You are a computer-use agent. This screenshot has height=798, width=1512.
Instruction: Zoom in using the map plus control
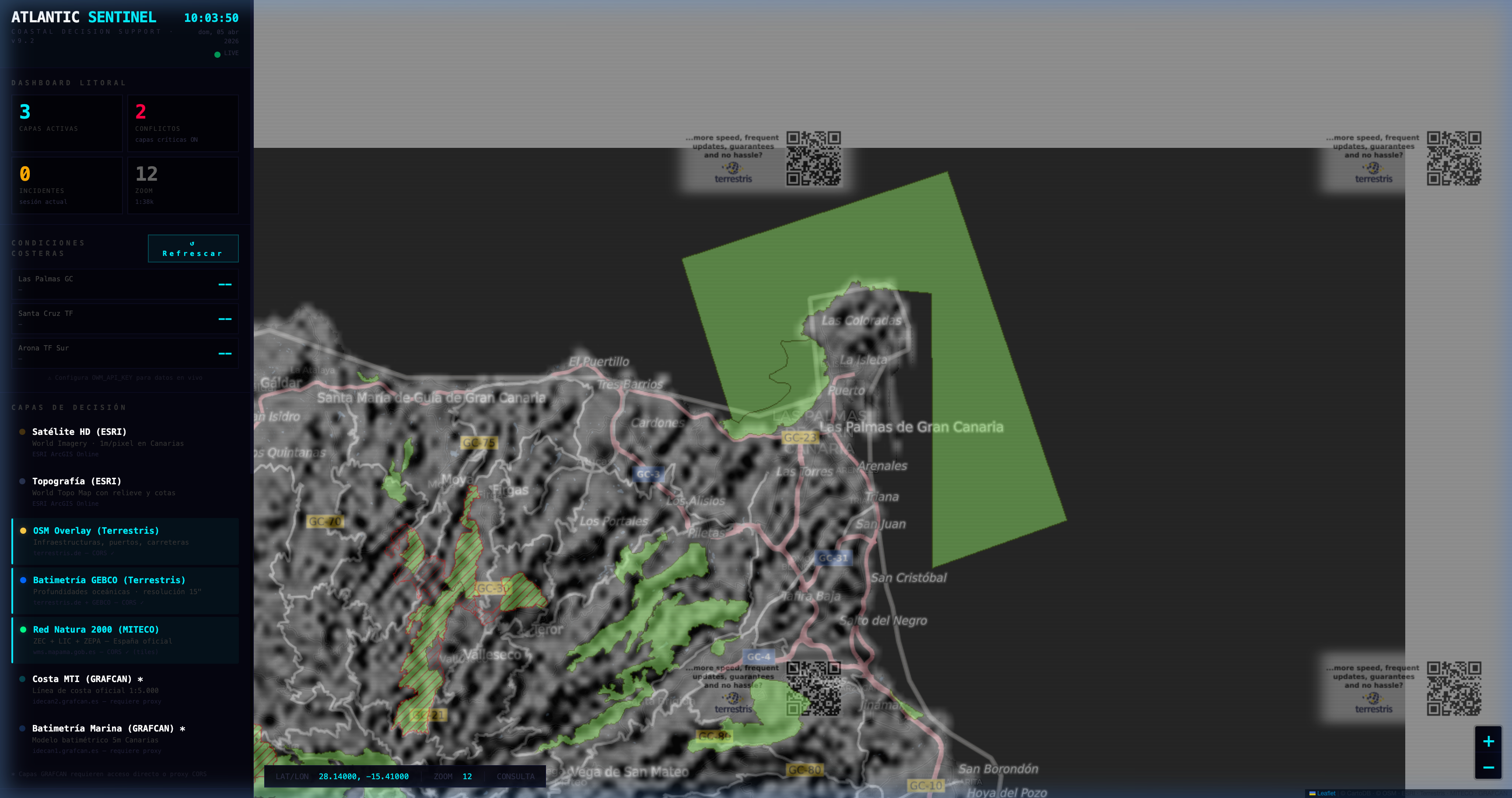1488,741
